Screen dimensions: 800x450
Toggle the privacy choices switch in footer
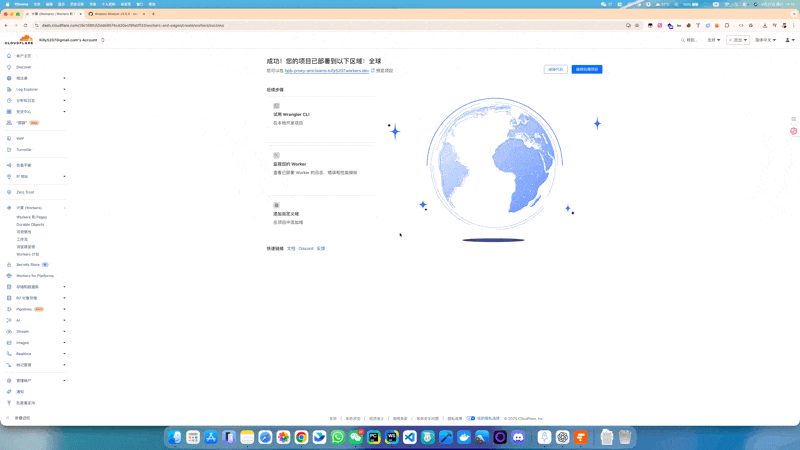pos(471,418)
